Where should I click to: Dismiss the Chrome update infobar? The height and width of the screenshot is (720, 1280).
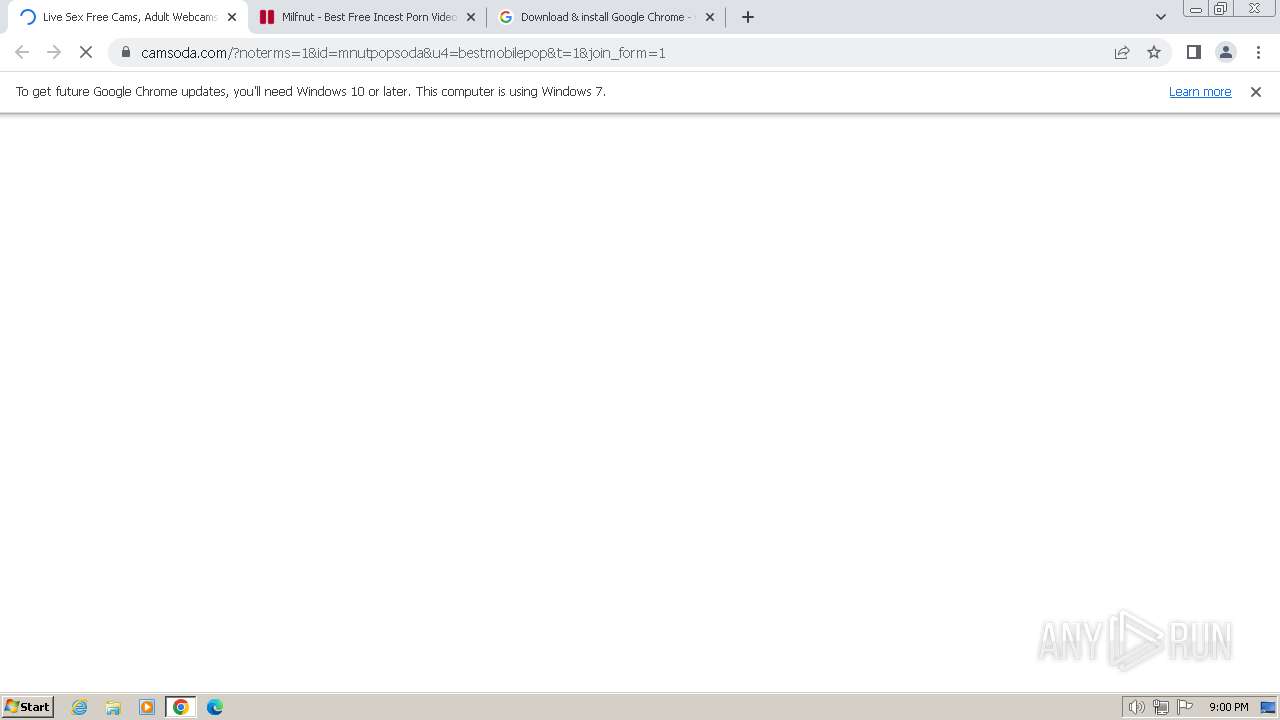[x=1256, y=92]
